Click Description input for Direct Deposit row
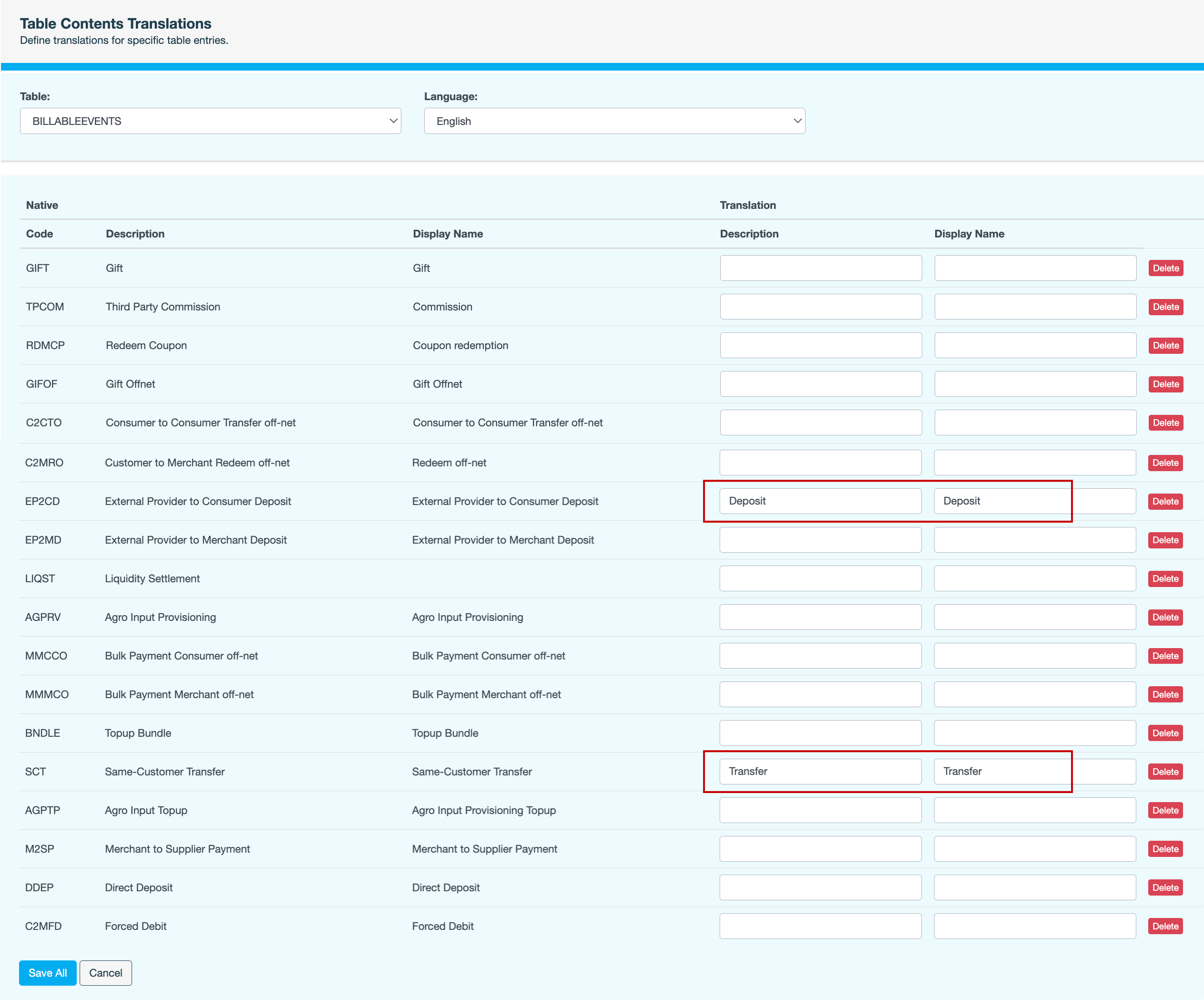The image size is (1204, 1000). [x=820, y=887]
